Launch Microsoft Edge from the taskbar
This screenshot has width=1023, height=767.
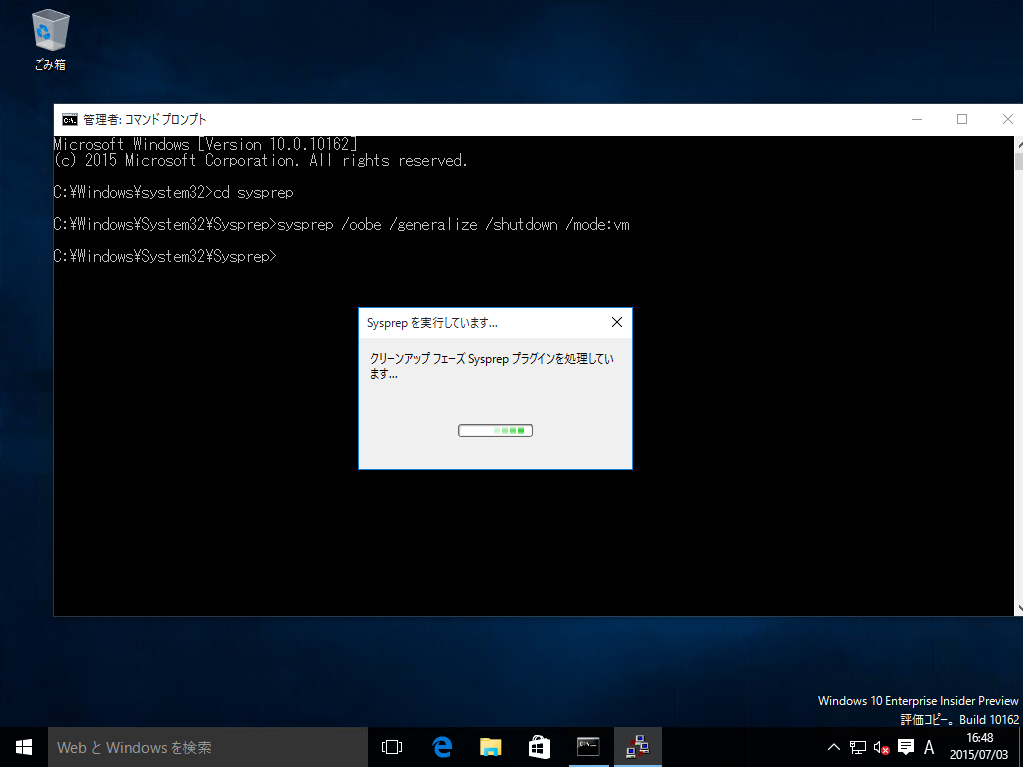(x=442, y=747)
